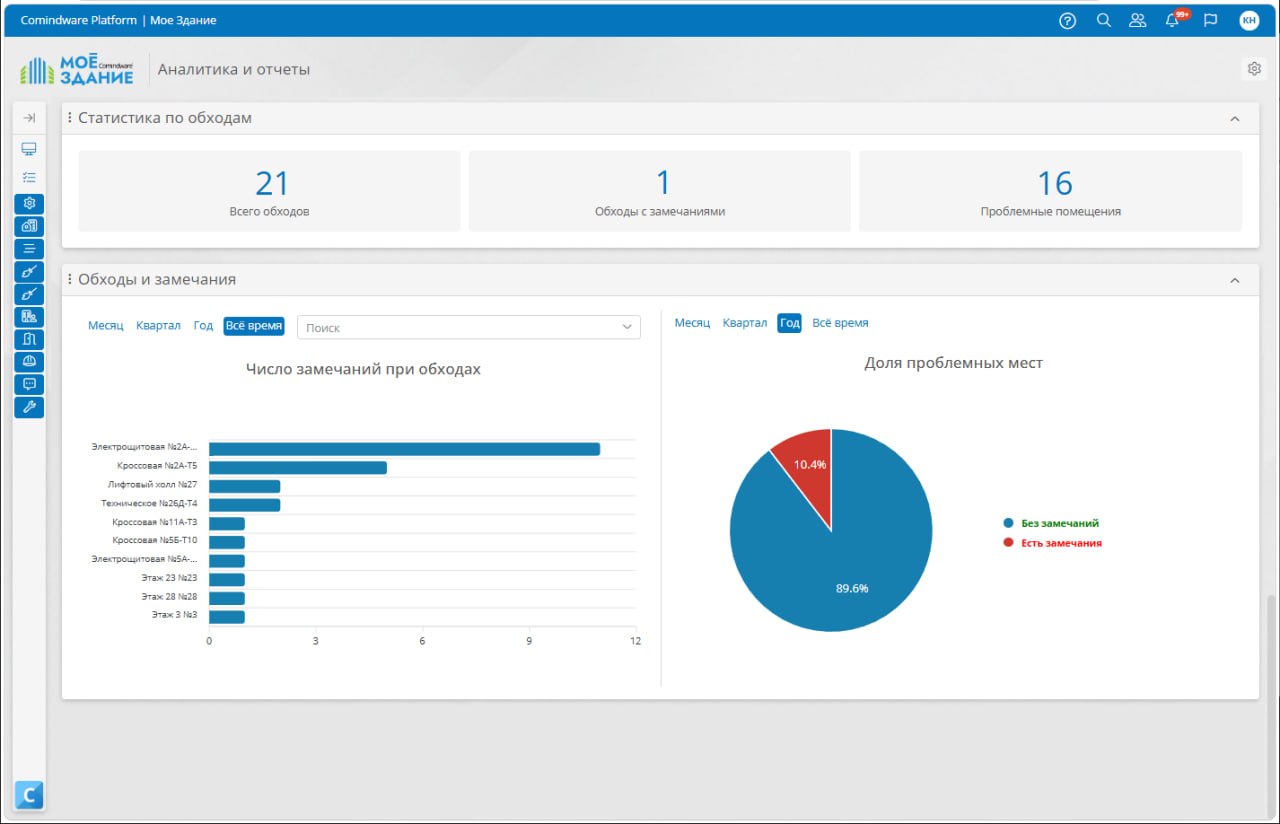
Task: Open the checklist icon in the sidebar
Action: [29, 177]
